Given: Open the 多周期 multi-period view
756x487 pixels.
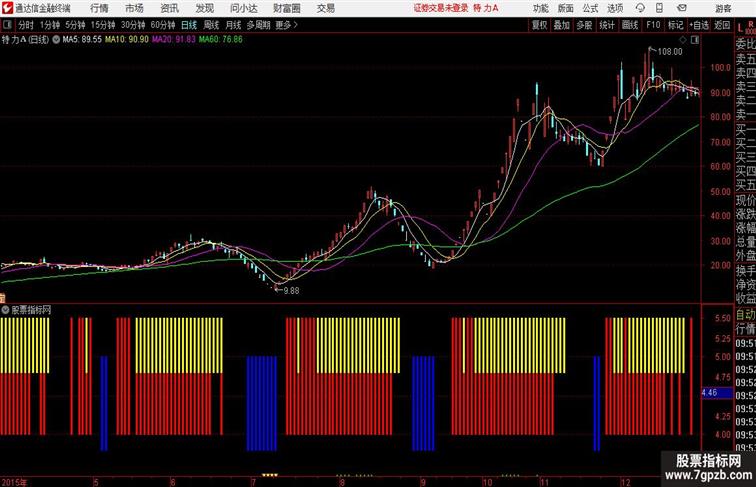Looking at the screenshot, I should [258, 25].
